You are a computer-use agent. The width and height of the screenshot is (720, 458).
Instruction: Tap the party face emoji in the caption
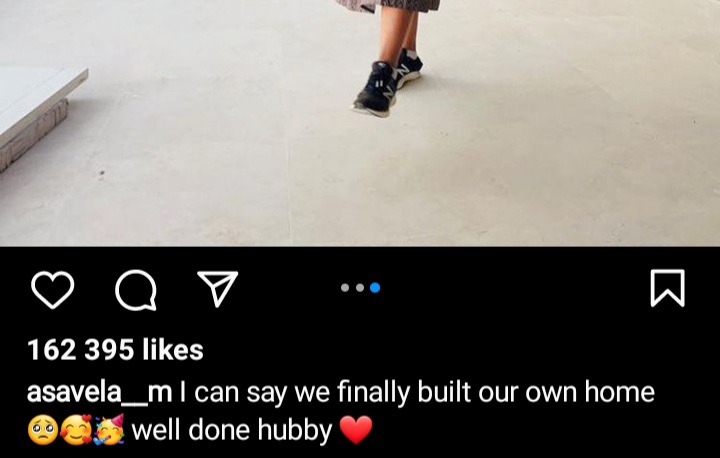pos(109,430)
